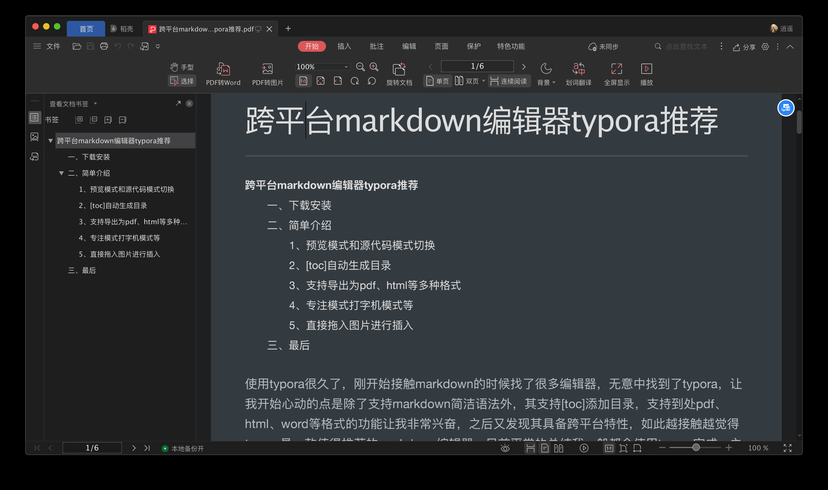Open the bookmarks sidebar panel icon
The image size is (828, 490).
(34, 117)
